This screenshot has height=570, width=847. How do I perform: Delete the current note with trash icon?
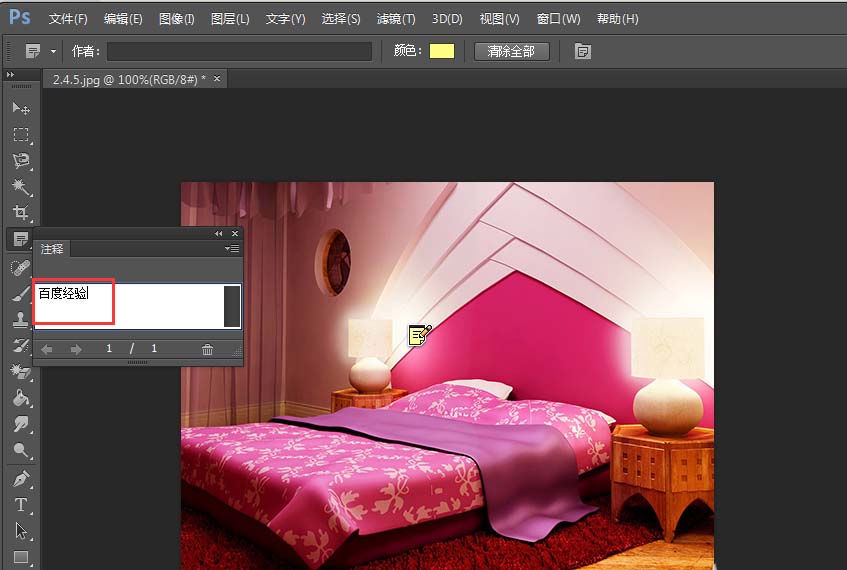pos(207,349)
